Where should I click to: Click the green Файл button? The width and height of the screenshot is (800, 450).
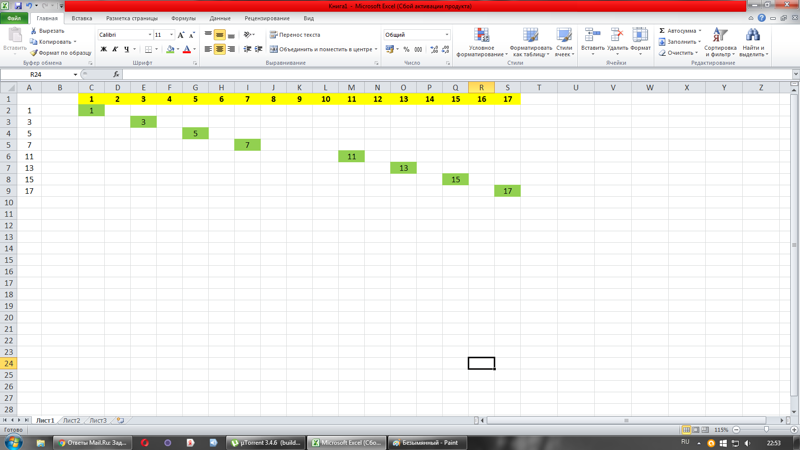14,18
